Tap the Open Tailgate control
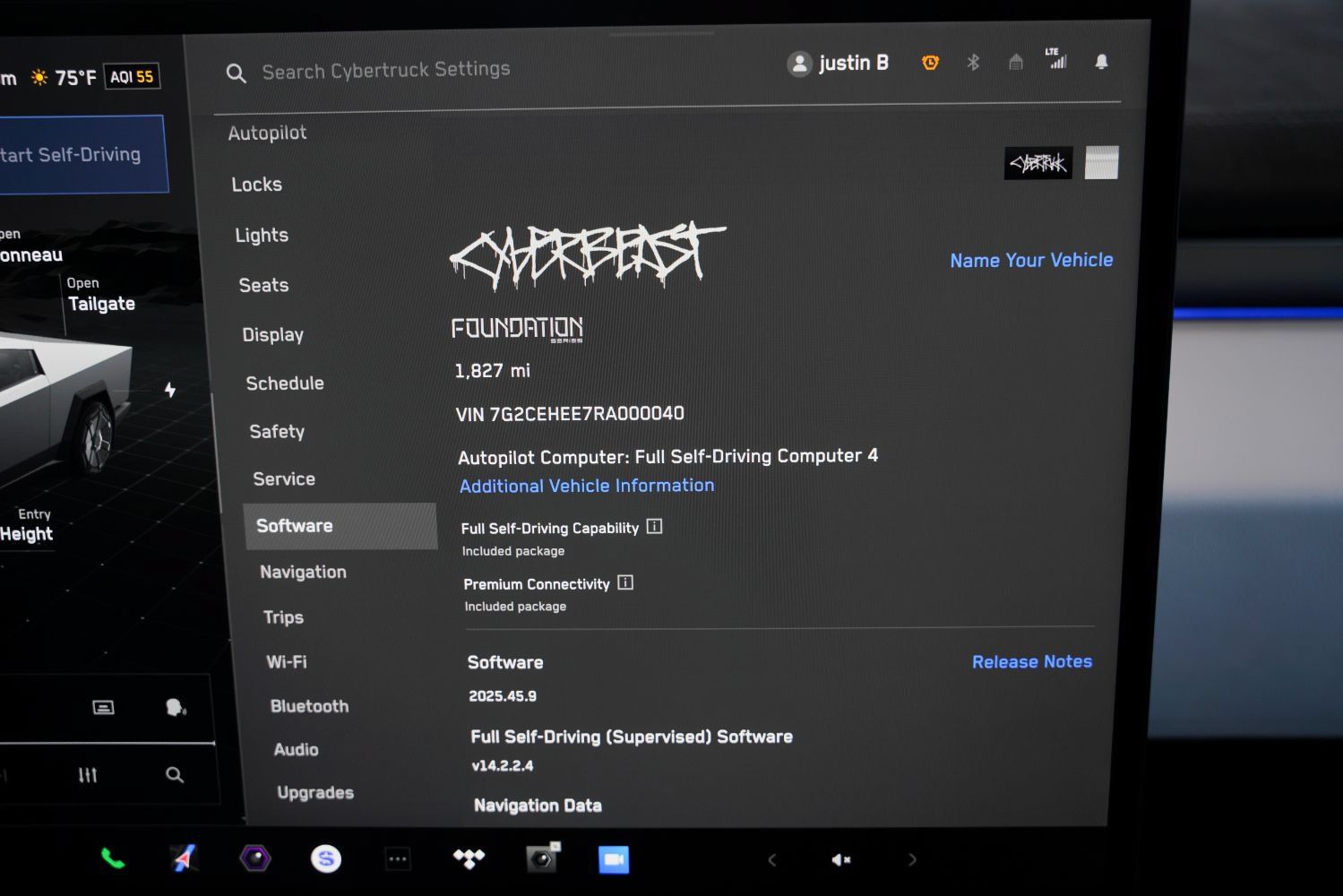The width and height of the screenshot is (1343, 896). (100, 295)
